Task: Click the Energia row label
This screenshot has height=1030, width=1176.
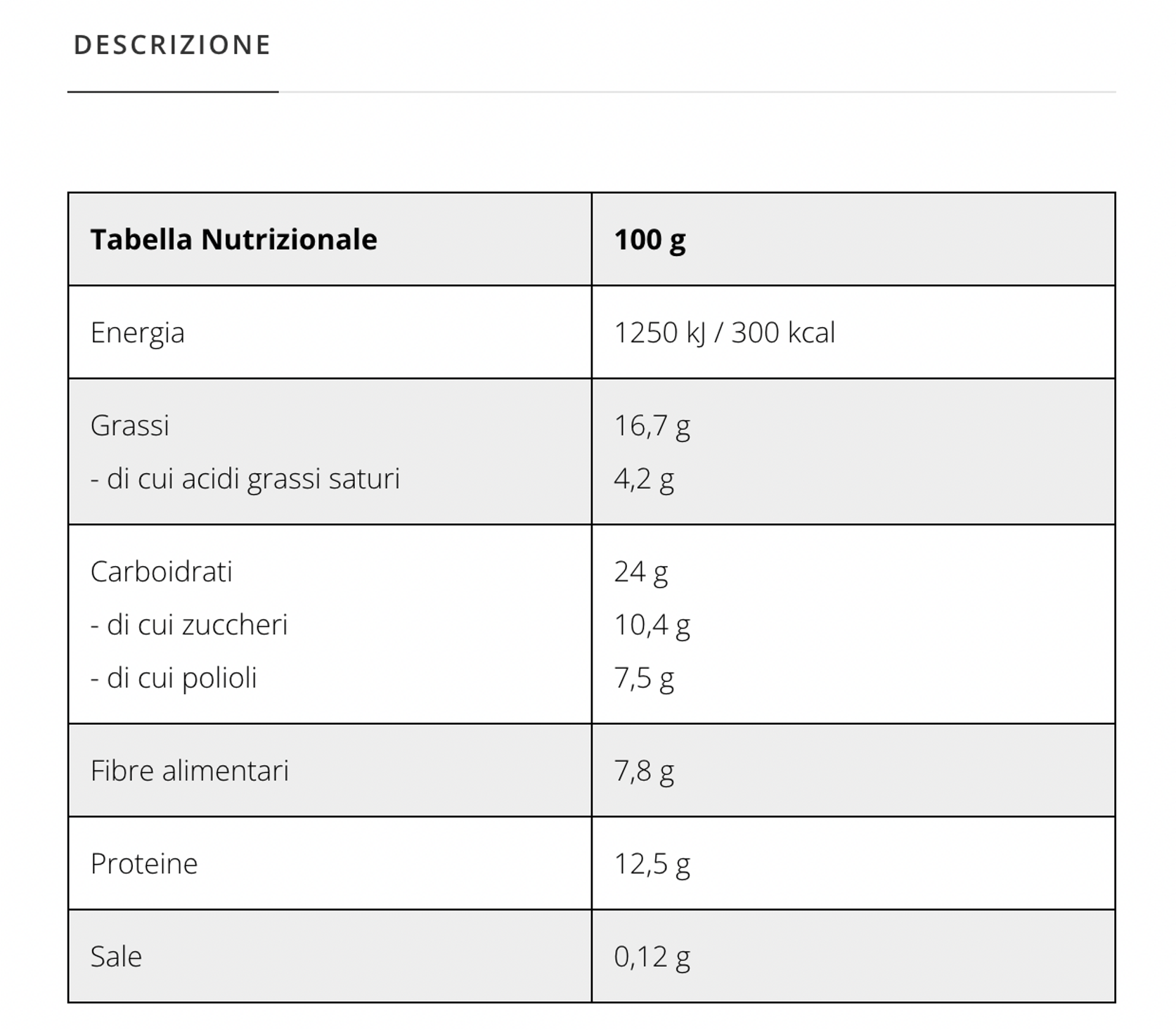Action: (x=138, y=333)
